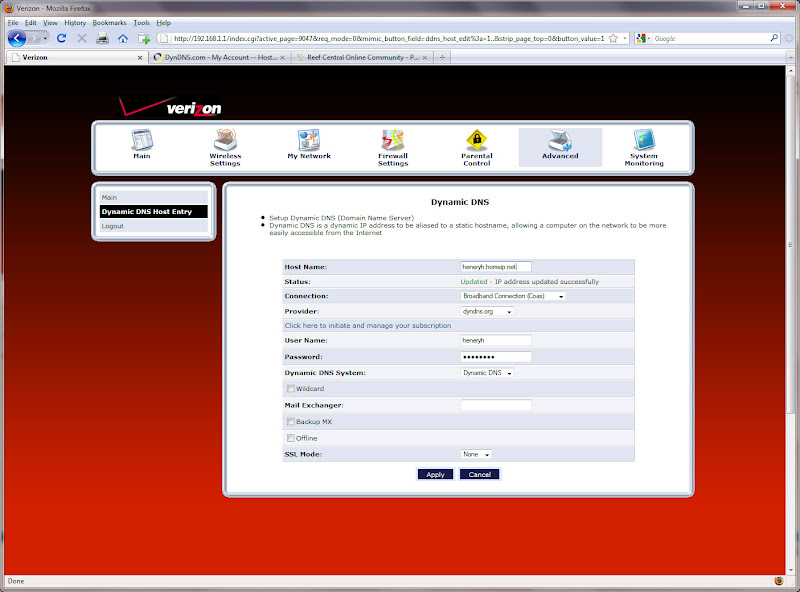Click the browser URL address bar
Screen dimensions: 800x592
click(x=388, y=38)
